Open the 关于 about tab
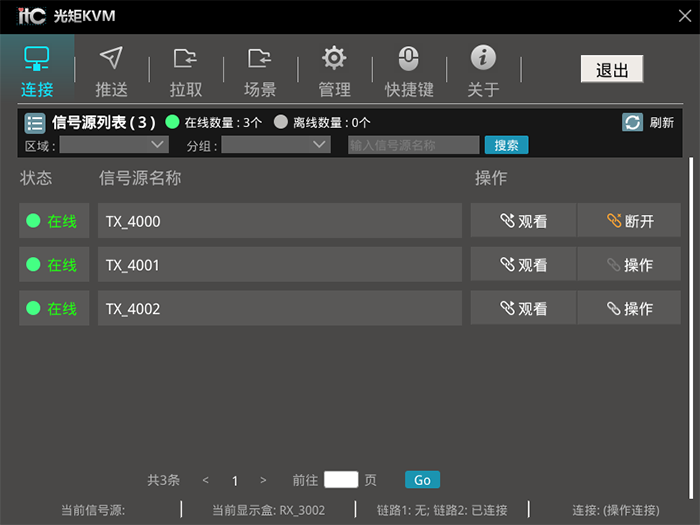Viewport: 700px width, 525px height. click(483, 71)
